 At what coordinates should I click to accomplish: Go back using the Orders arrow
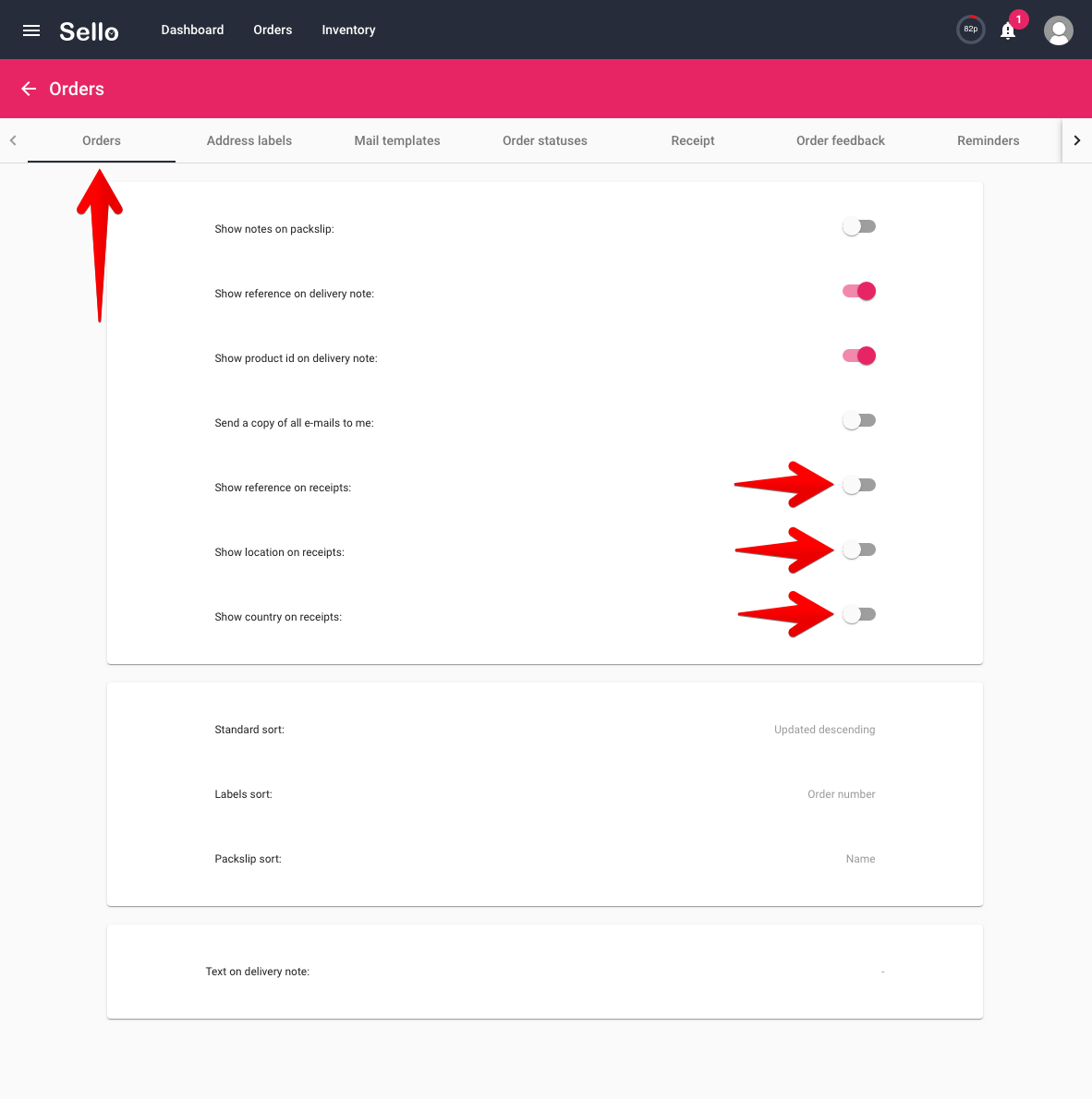point(29,89)
